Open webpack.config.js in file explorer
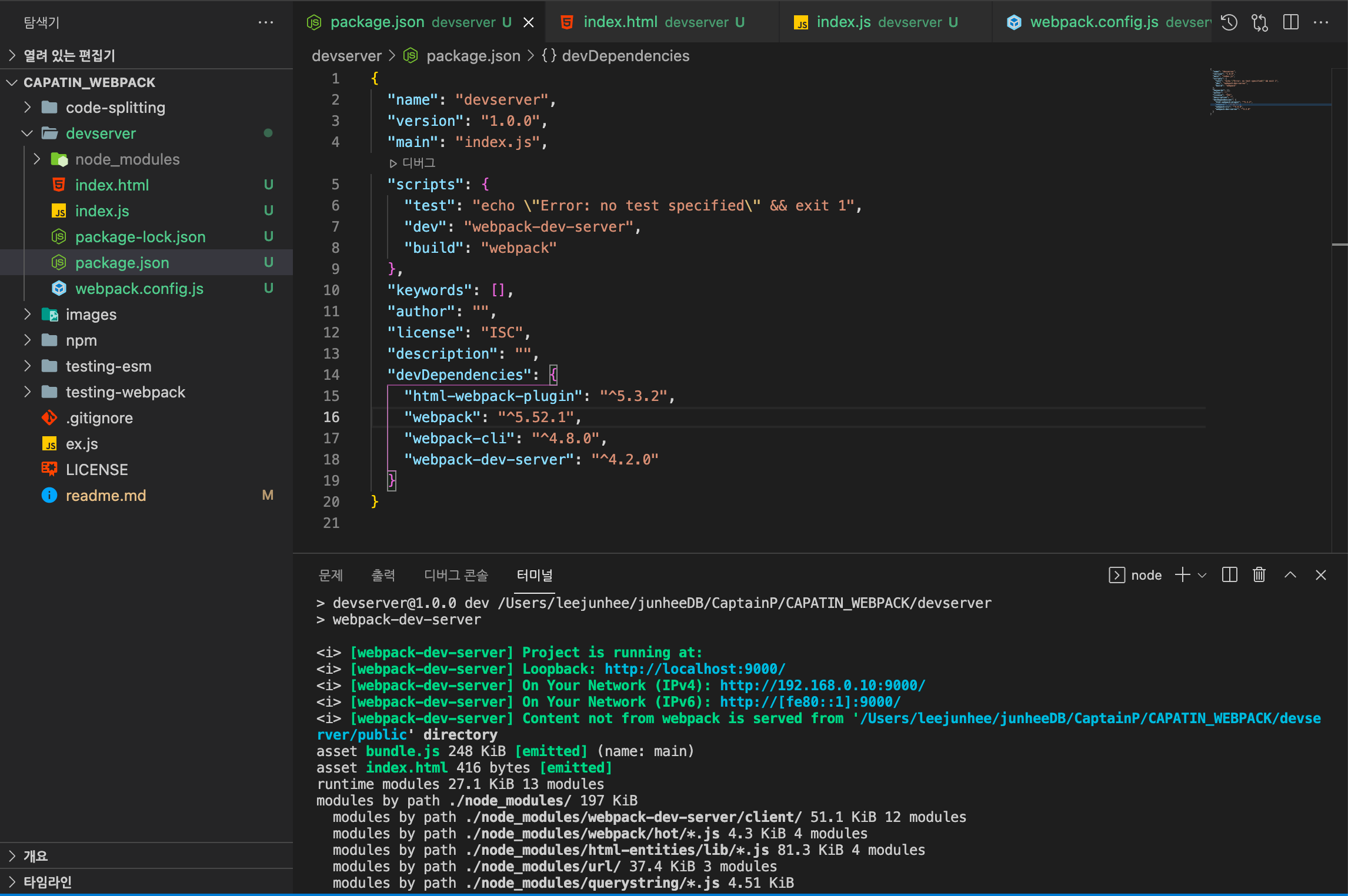 point(139,289)
